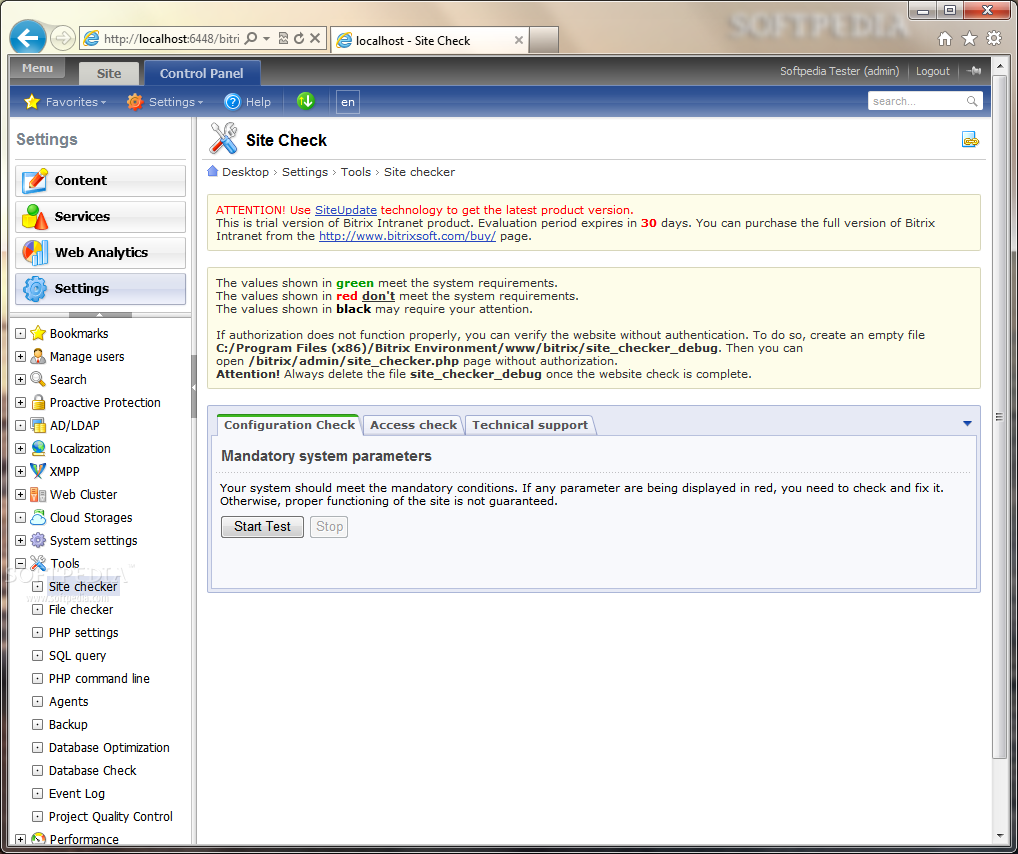
Task: Follow the SiteUpdate link
Action: (x=345, y=210)
